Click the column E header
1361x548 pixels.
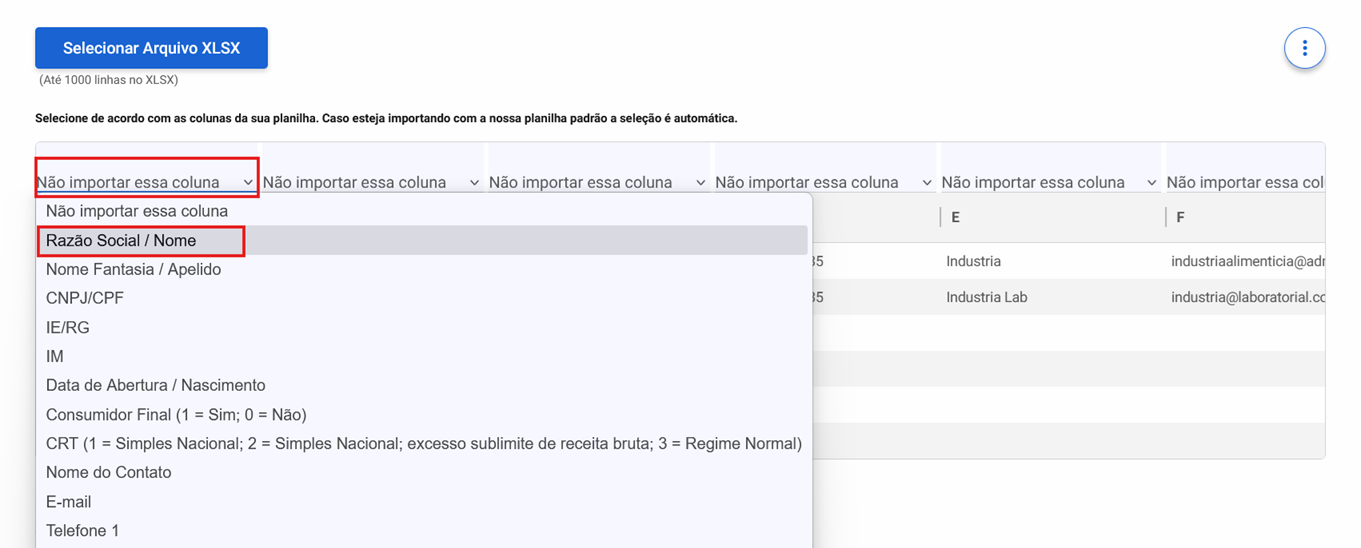pyautogui.click(x=1052, y=217)
